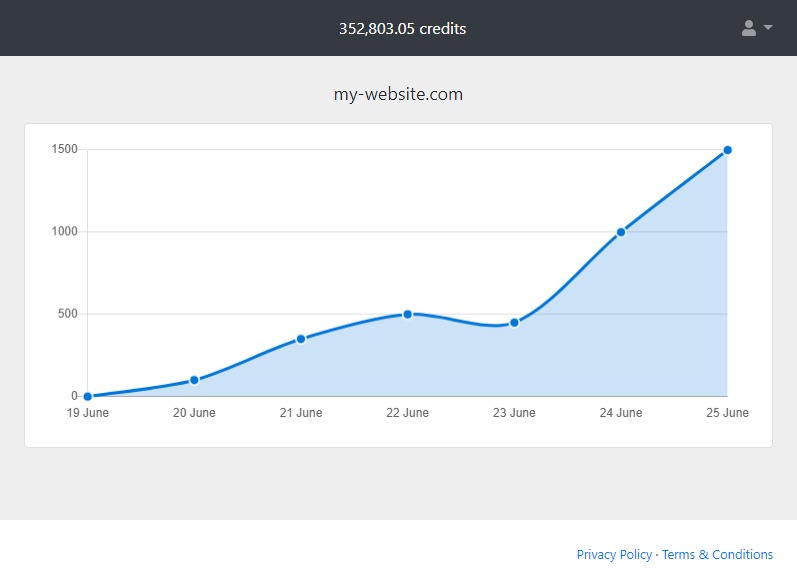797x587 pixels.
Task: Click the user account icon
Action: [749, 28]
